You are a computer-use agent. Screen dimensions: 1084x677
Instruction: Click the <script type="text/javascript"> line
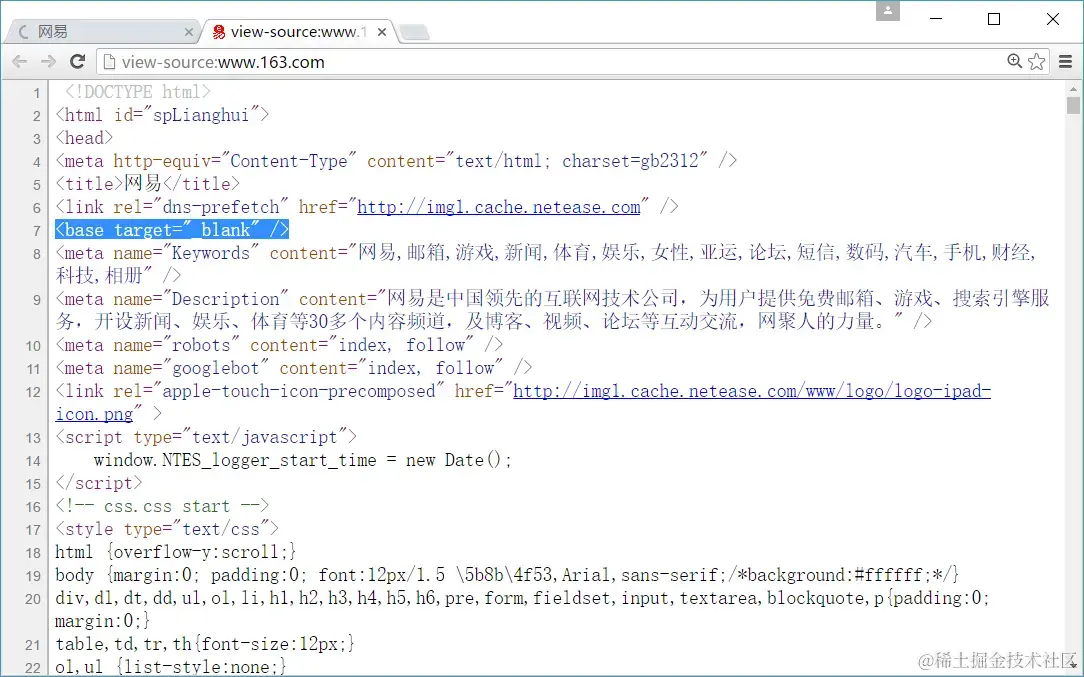click(x=206, y=437)
